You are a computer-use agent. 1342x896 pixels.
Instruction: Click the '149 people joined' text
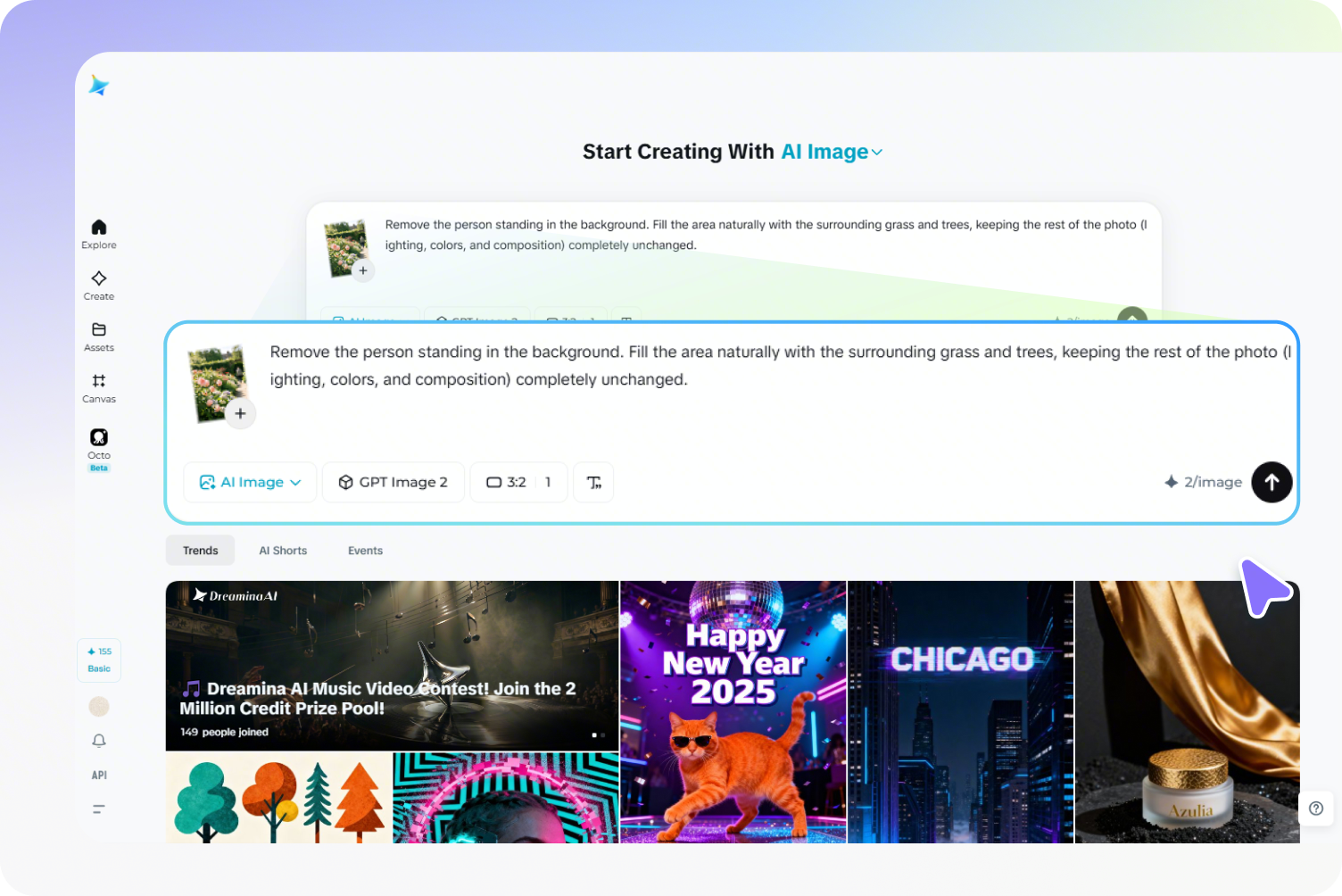(224, 732)
